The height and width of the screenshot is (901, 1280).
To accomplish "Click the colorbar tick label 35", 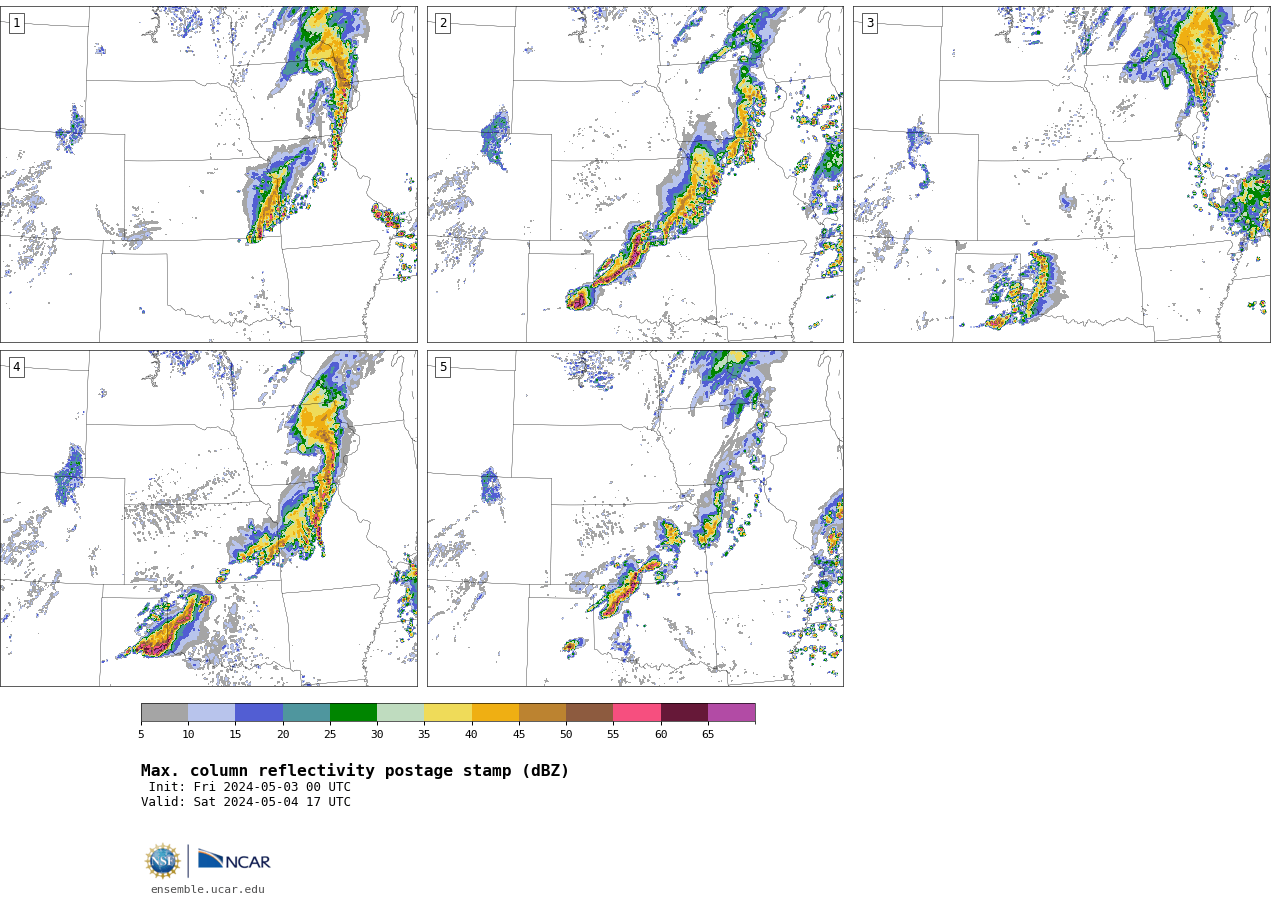I will point(424,735).
